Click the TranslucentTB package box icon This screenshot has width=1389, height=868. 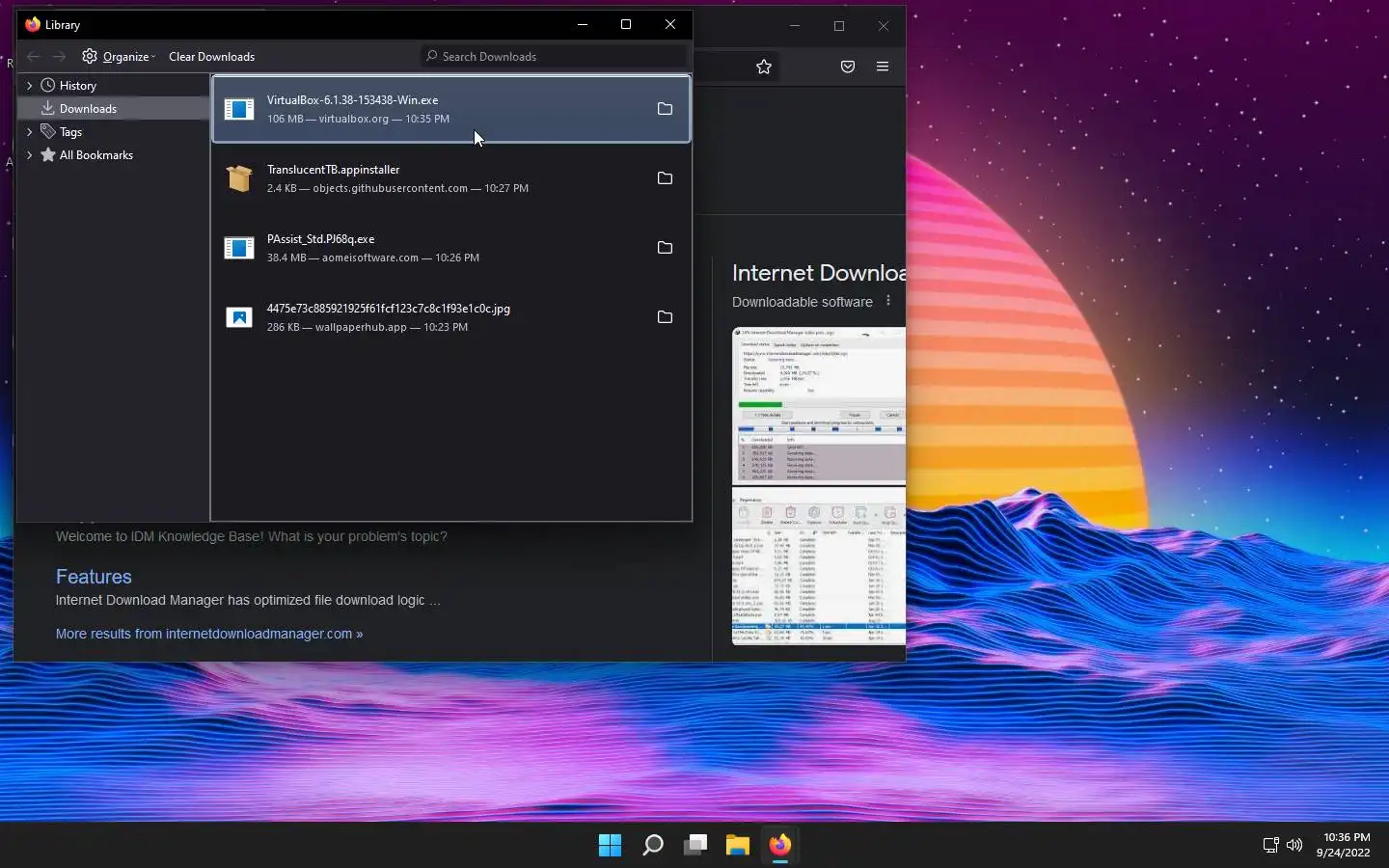point(239,178)
